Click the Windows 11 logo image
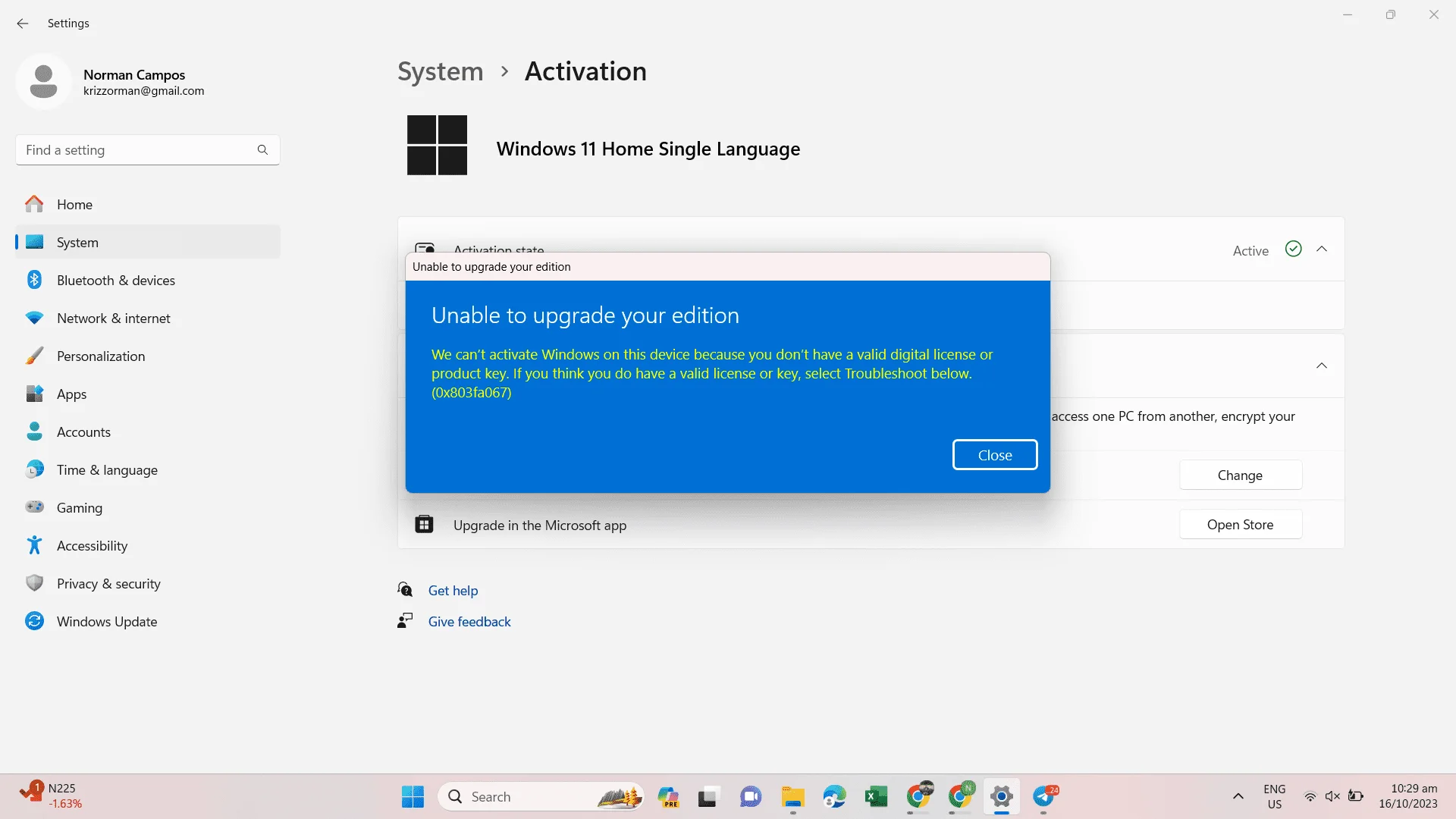This screenshot has height=819, width=1456. pos(437,145)
